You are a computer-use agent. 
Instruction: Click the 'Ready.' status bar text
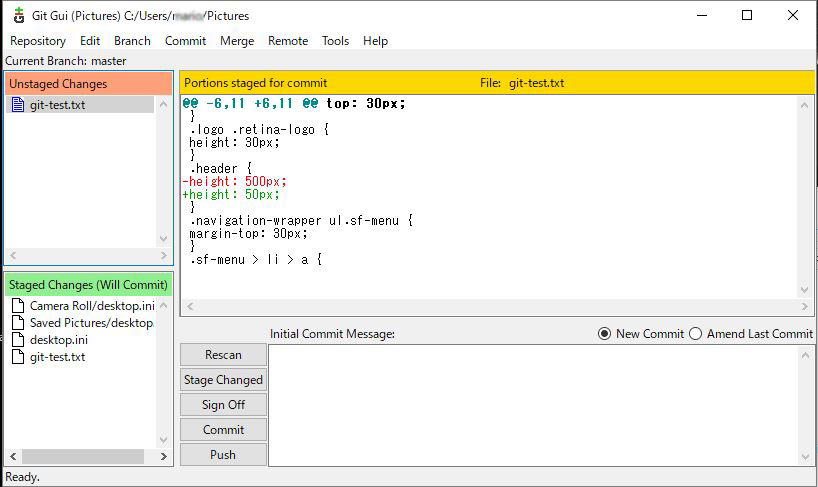tap(22, 477)
